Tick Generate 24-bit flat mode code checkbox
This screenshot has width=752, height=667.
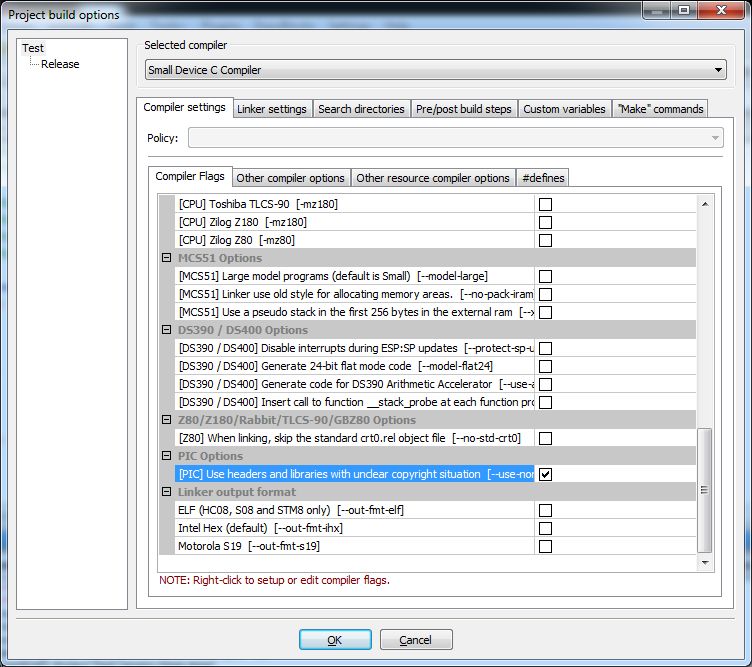pos(545,366)
